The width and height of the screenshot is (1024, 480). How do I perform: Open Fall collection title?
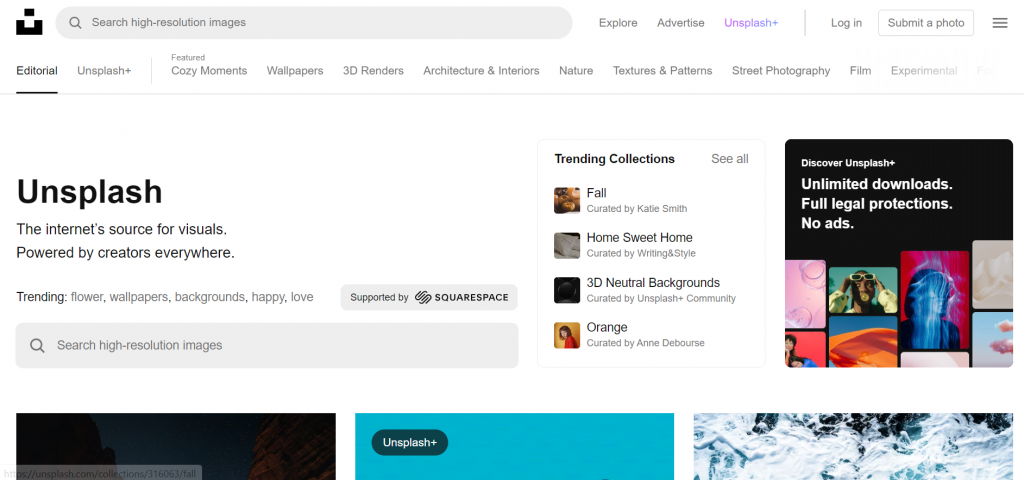coord(596,193)
